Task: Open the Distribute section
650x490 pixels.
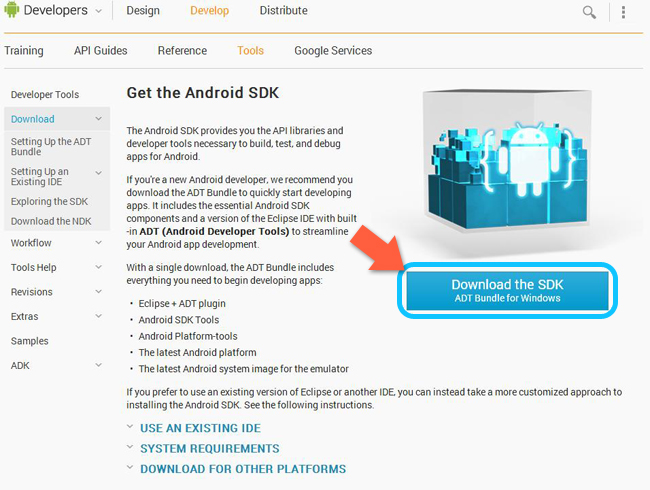Action: tap(284, 10)
